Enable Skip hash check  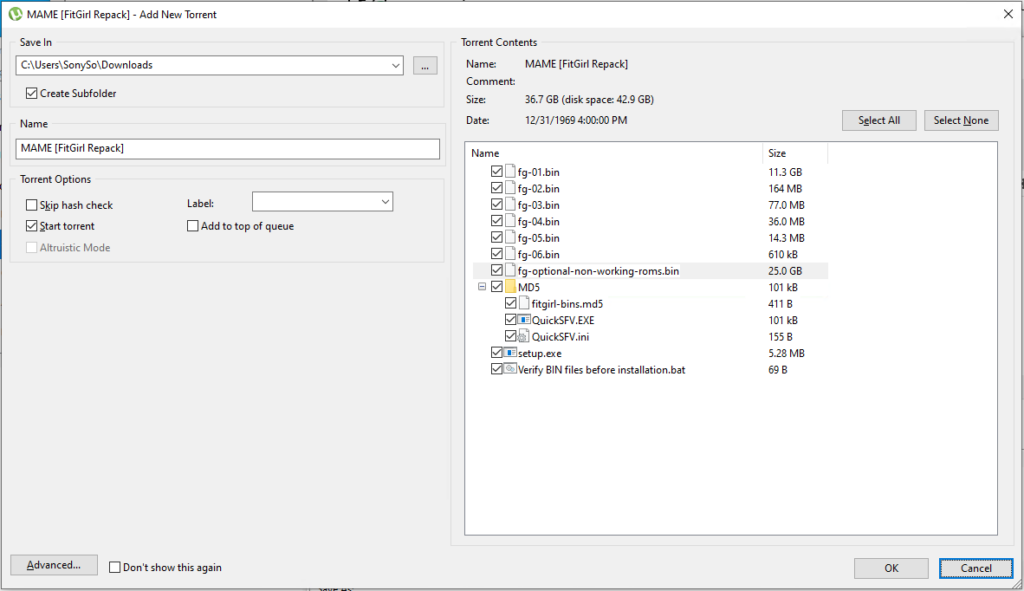[x=31, y=205]
